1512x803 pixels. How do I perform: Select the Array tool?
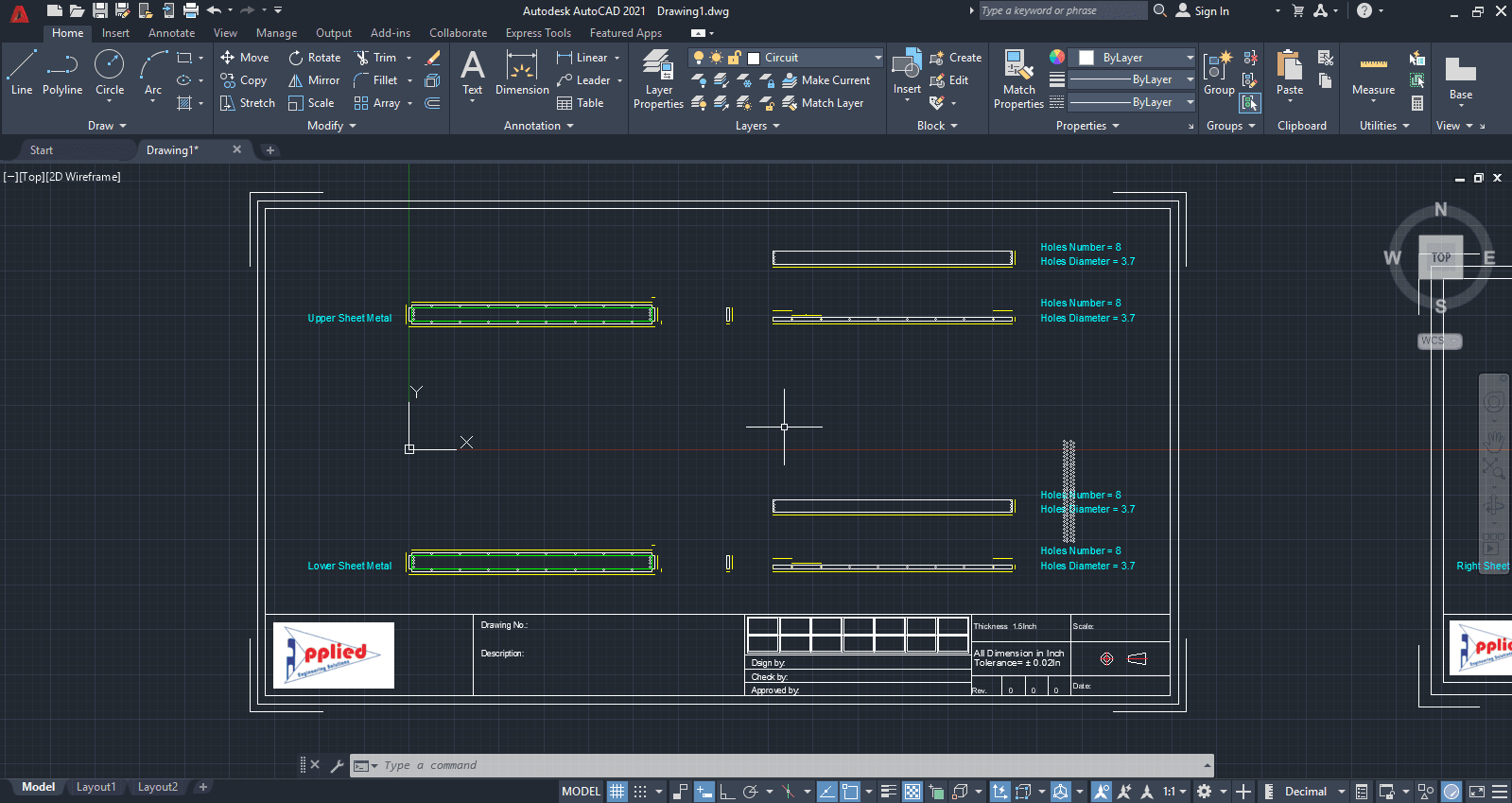377,103
